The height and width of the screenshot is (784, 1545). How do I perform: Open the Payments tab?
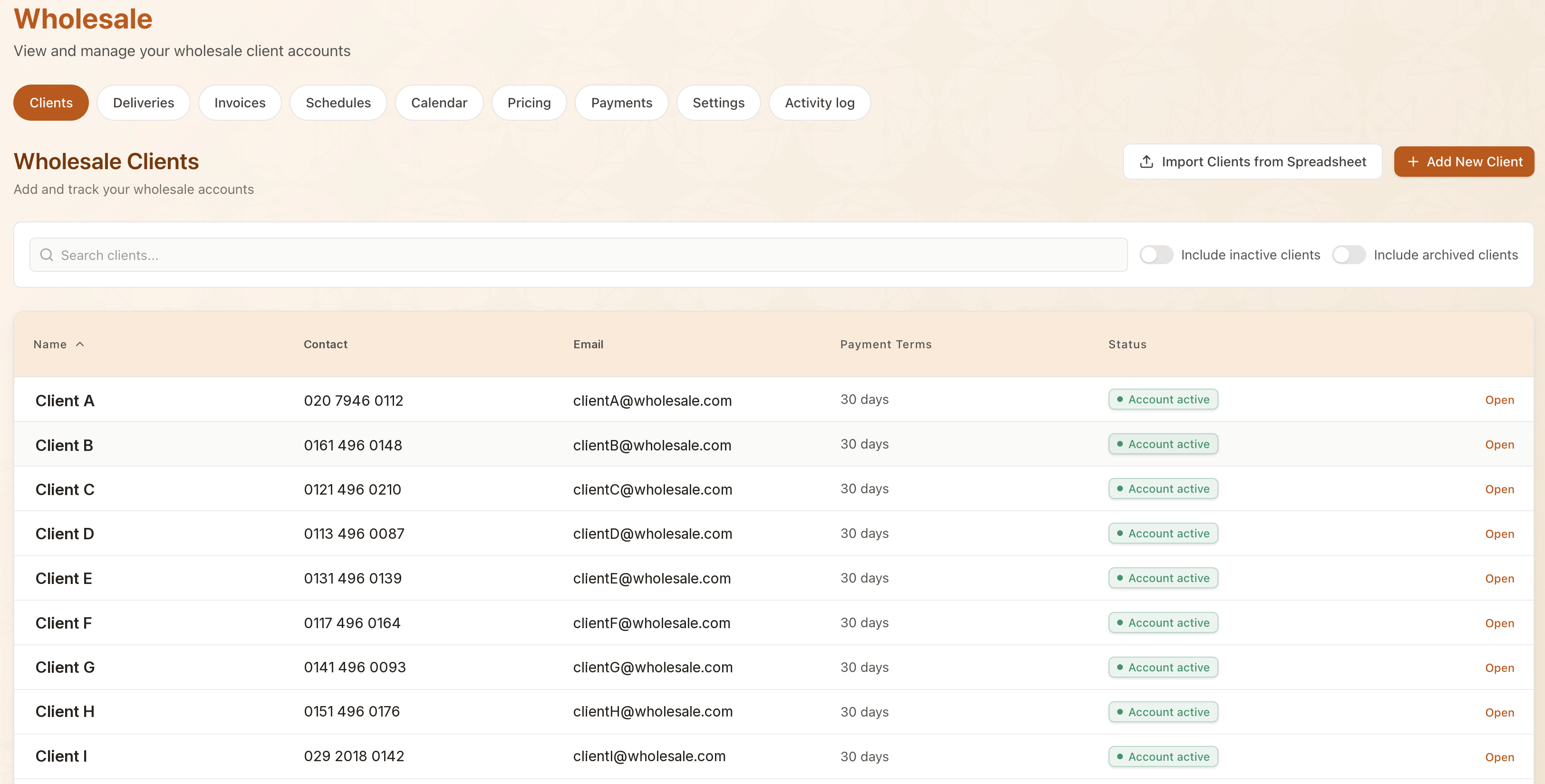tap(621, 103)
